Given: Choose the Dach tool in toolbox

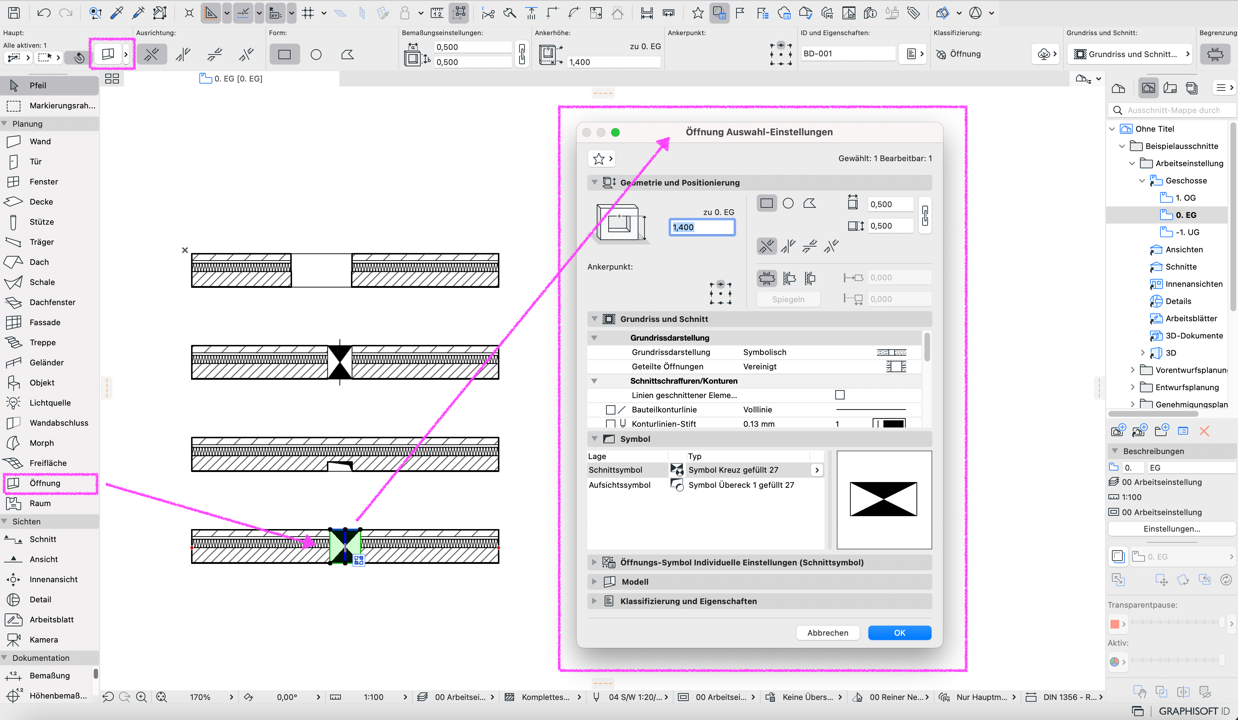Looking at the screenshot, I should click(x=50, y=262).
